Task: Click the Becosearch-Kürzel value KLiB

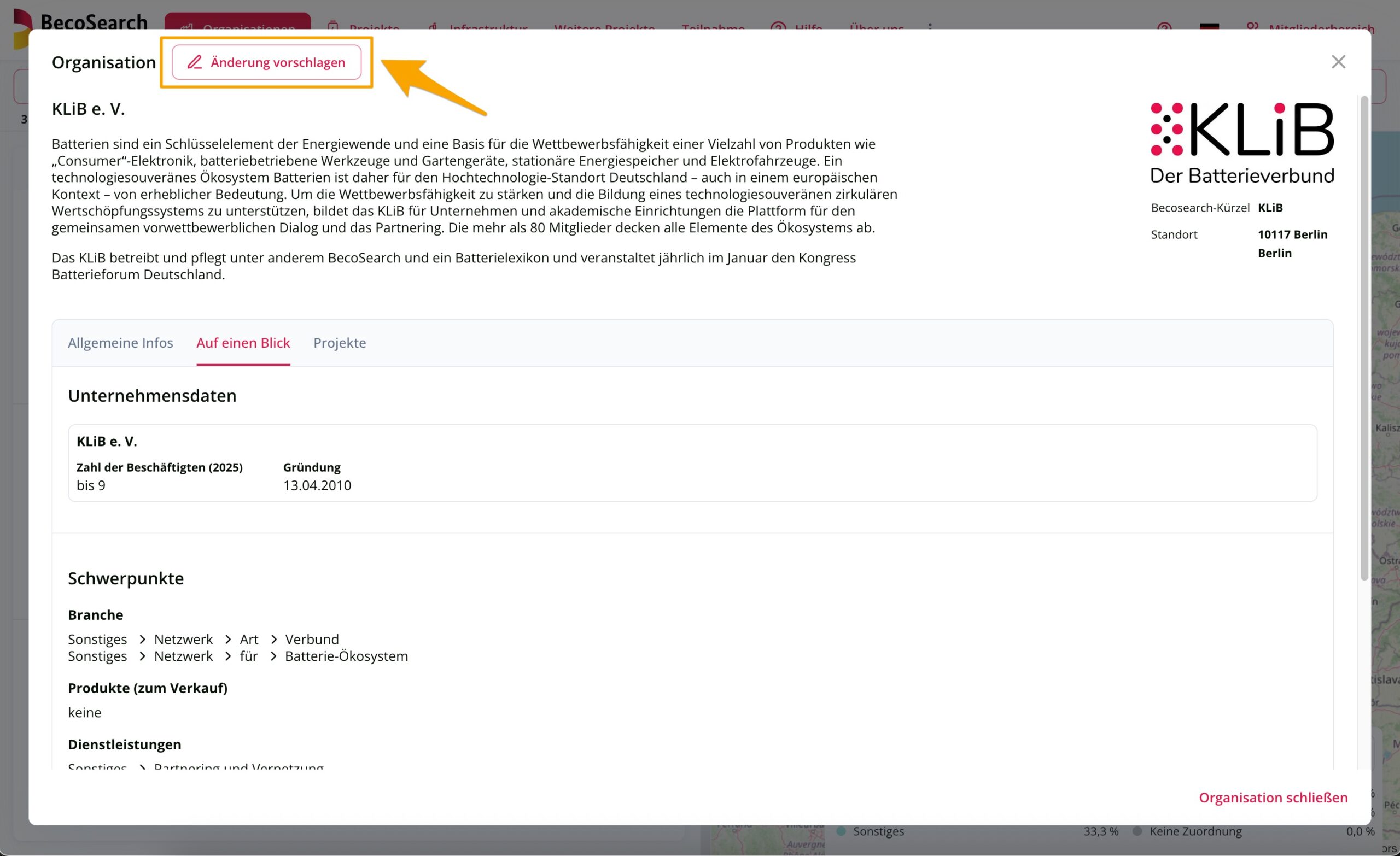Action: (1270, 207)
